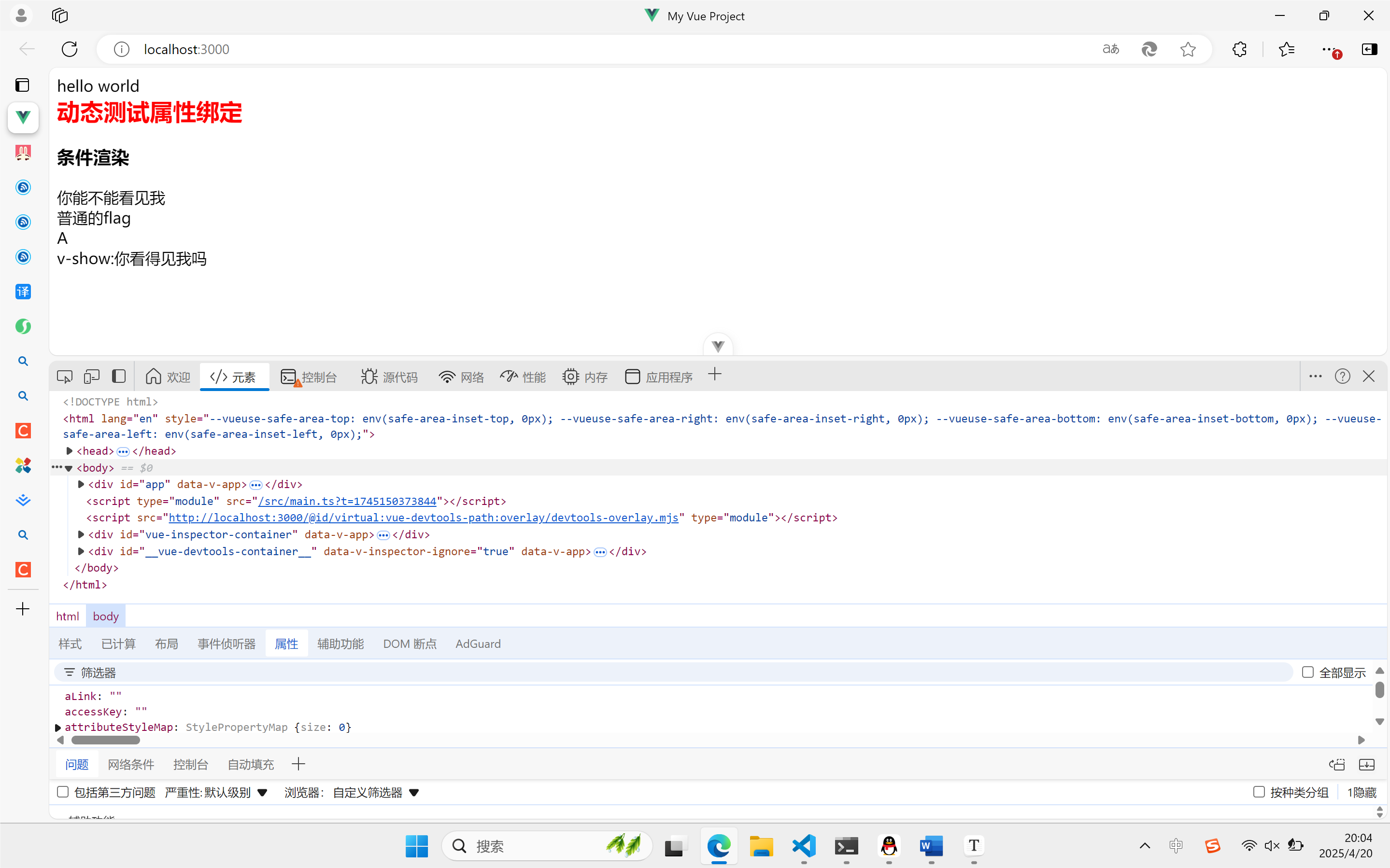The image size is (1390, 868).
Task: Enable 按种类分组 checkbox
Action: coord(1259,792)
